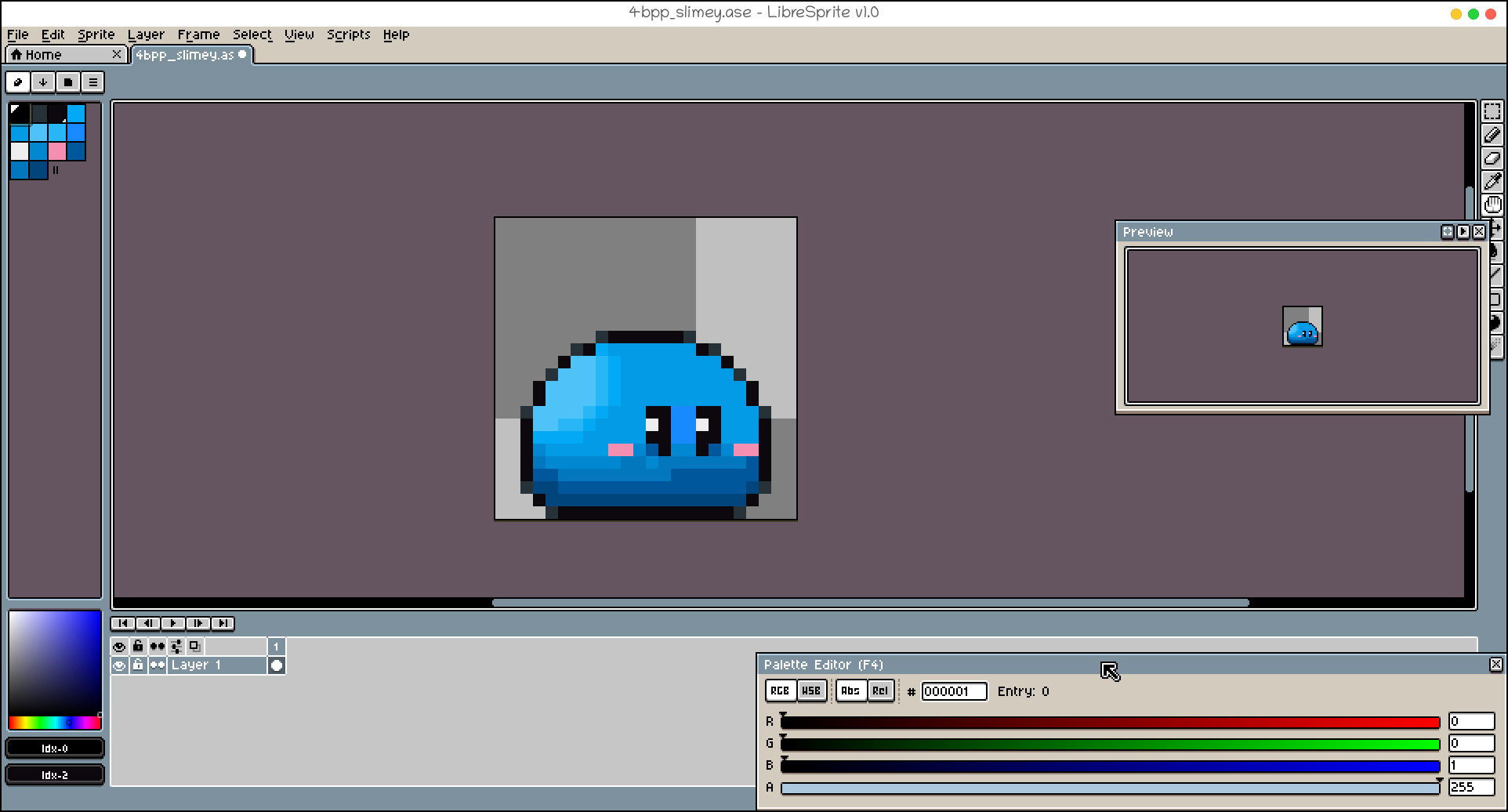Viewport: 1508px width, 812px height.
Task: Open the View menu
Action: tap(299, 34)
